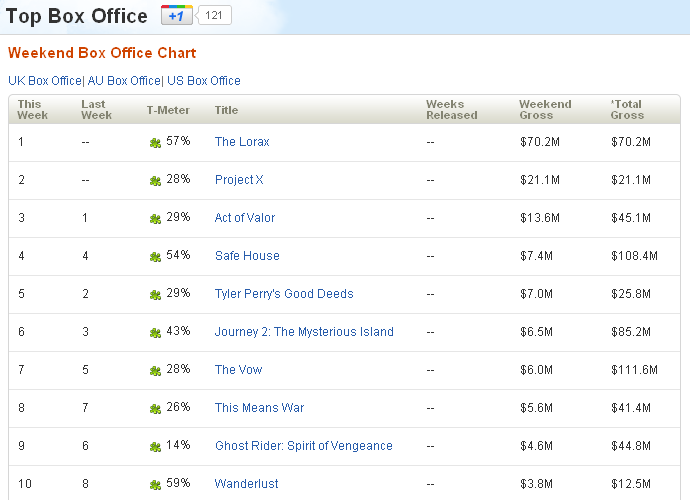Click the splat icon in Good Deeds row
The height and width of the screenshot is (500, 690).
point(155,294)
